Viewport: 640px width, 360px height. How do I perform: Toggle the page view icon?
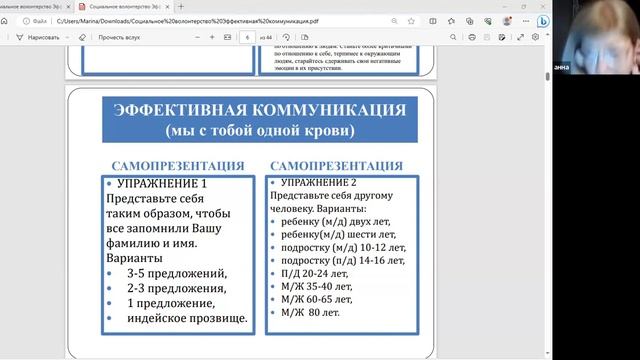pyautogui.click(x=304, y=37)
